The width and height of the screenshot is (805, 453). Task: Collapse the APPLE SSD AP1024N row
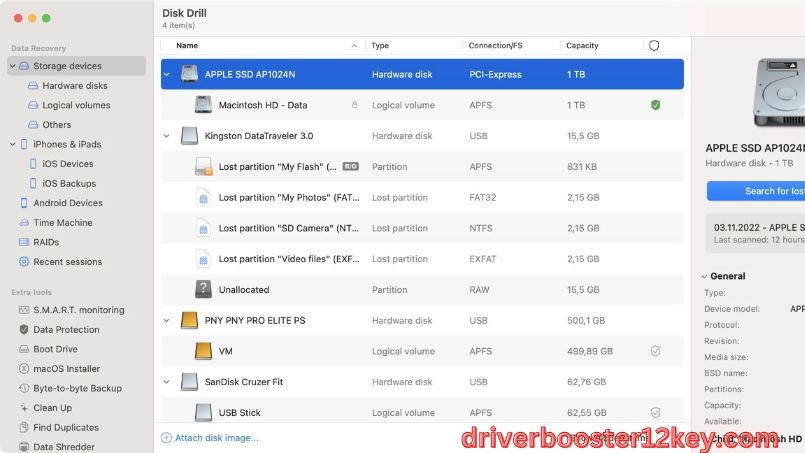[x=166, y=74]
